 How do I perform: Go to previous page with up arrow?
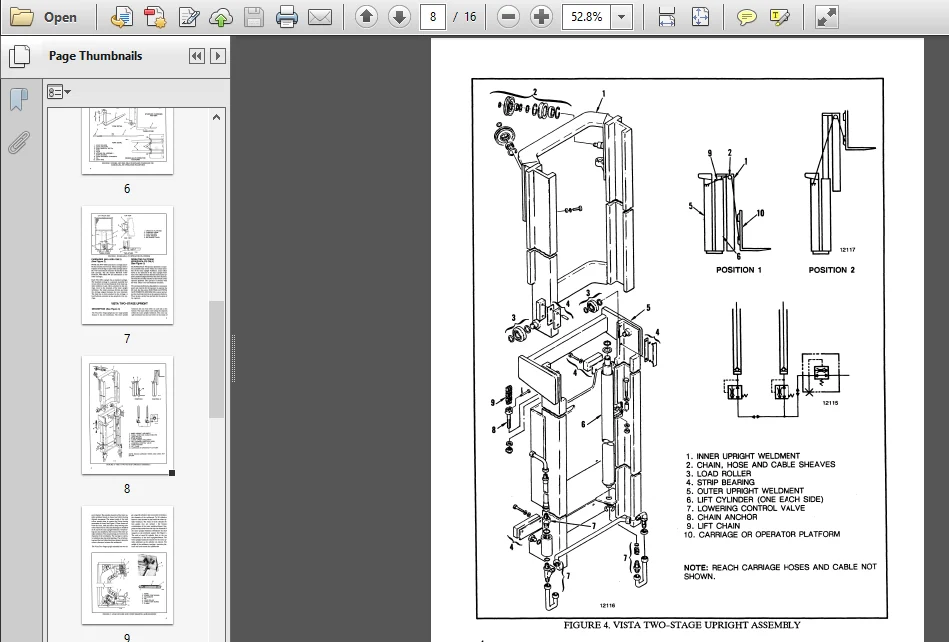366,17
